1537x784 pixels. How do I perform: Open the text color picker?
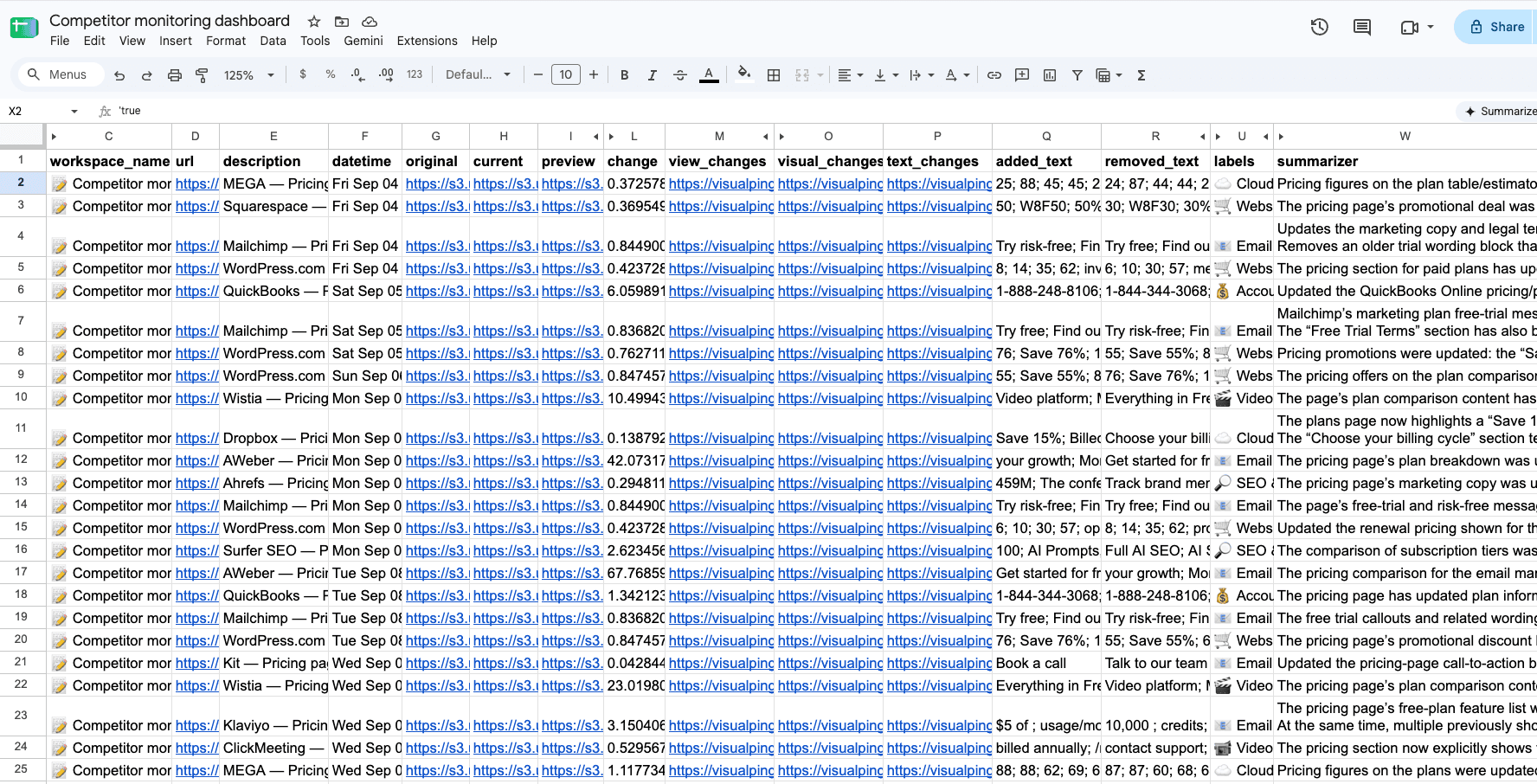[x=709, y=75]
